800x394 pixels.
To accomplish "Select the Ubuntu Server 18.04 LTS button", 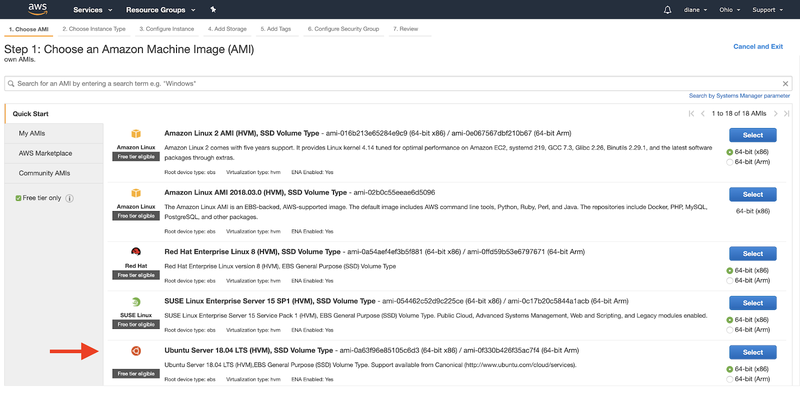I will [753, 352].
